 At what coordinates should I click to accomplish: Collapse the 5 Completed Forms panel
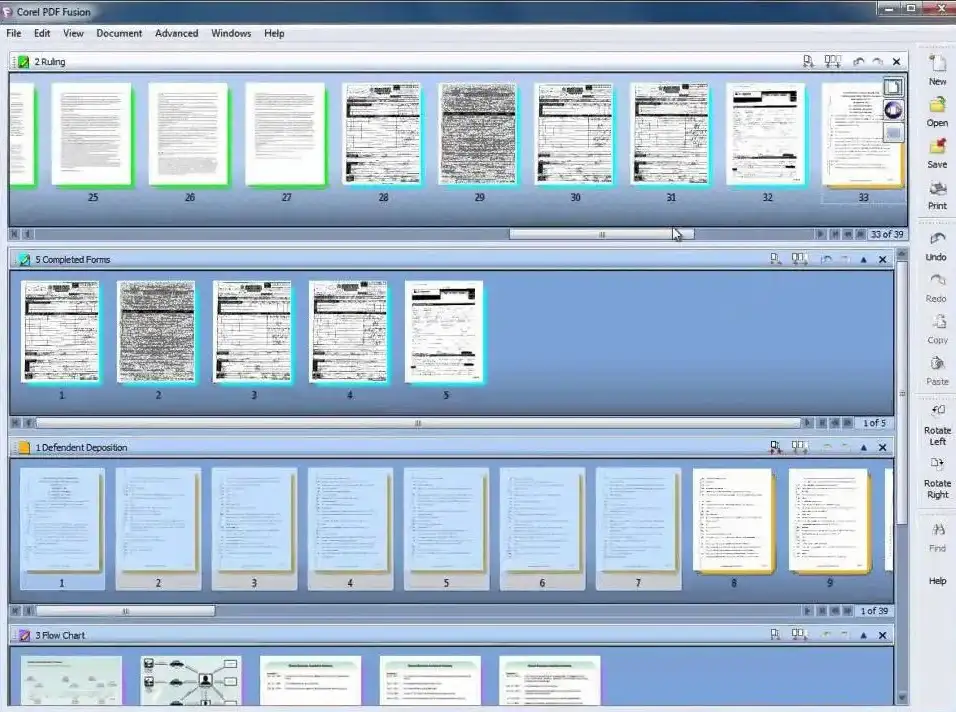click(863, 260)
